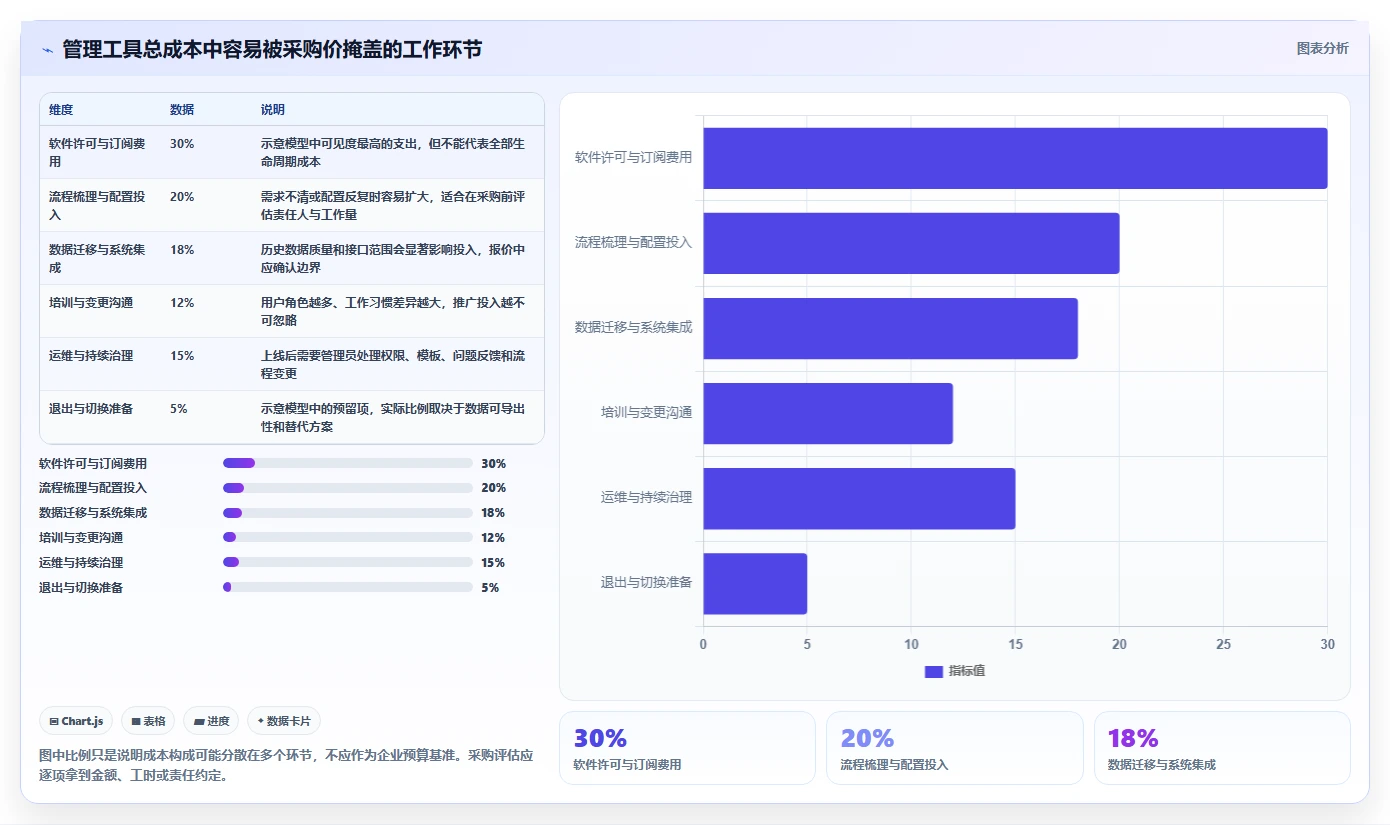Click the chart bar for 流程梳理与配置投入

tap(911, 243)
